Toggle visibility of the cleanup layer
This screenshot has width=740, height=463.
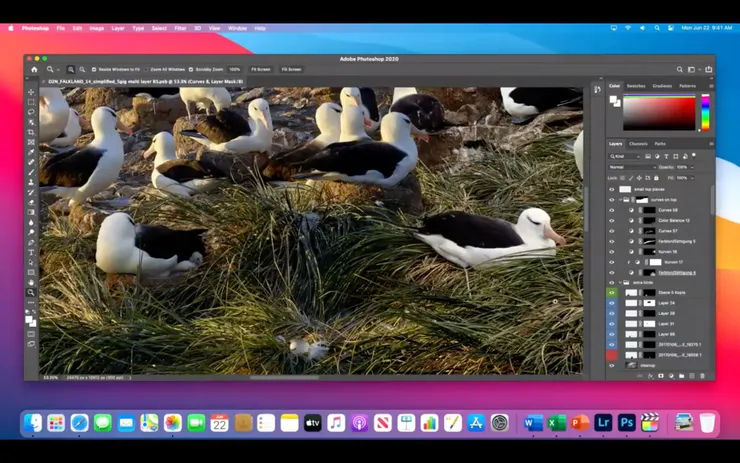click(612, 365)
